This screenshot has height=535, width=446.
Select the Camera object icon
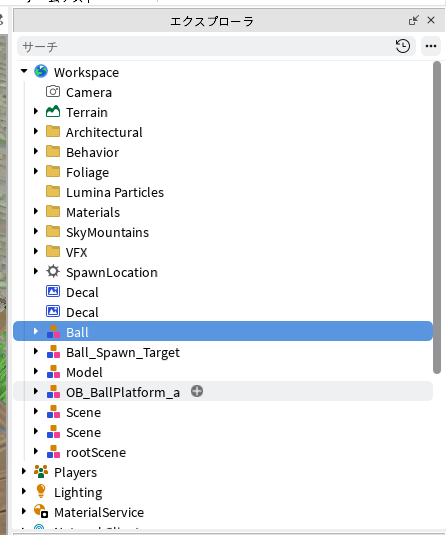[53, 92]
